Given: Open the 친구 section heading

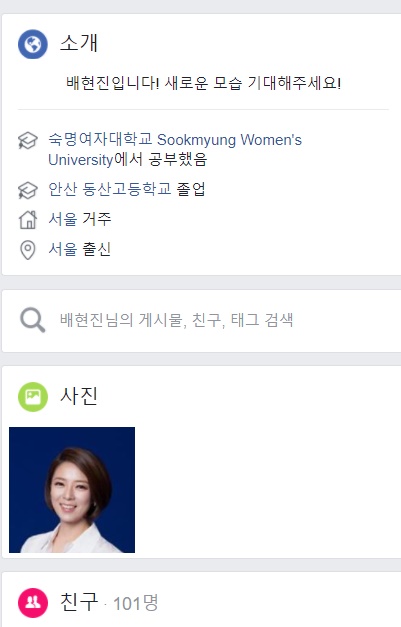Looking at the screenshot, I should click(x=79, y=602).
